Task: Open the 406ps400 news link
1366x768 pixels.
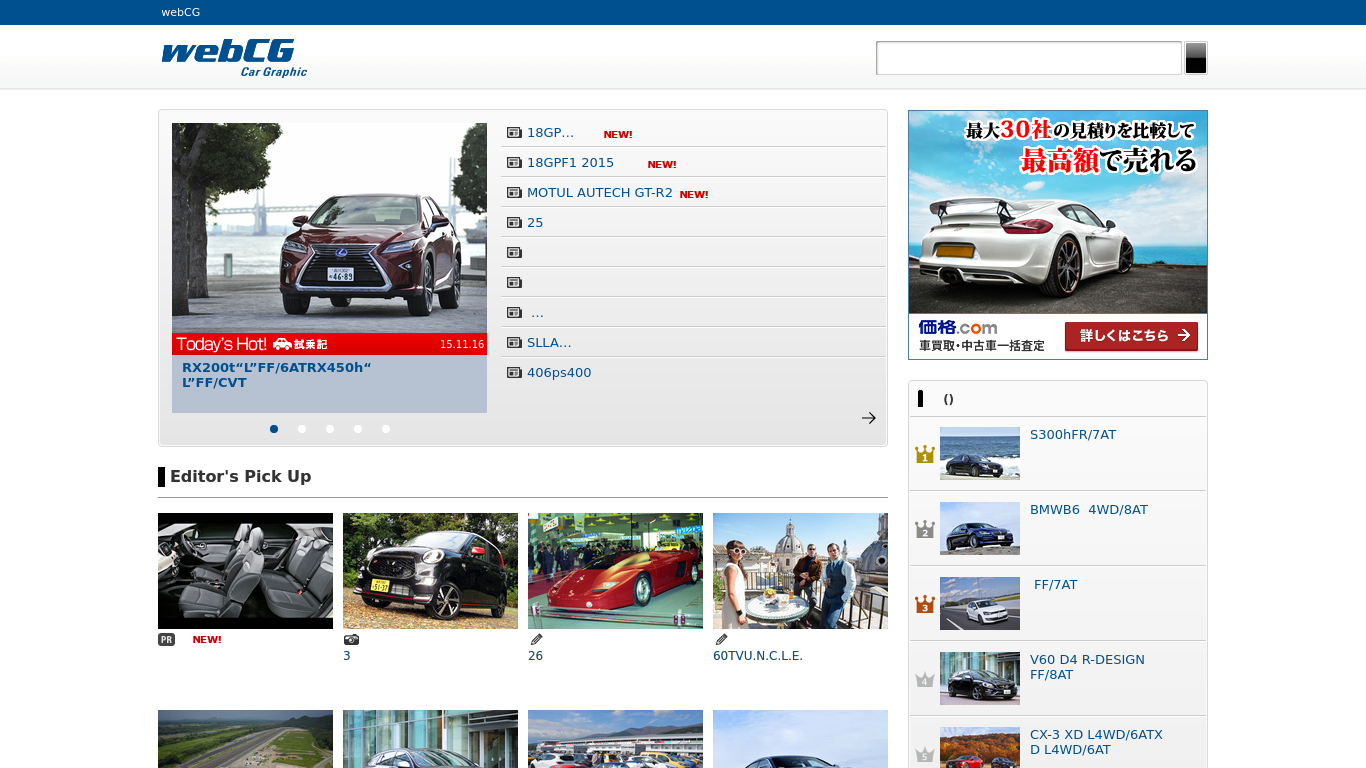Action: tap(559, 373)
